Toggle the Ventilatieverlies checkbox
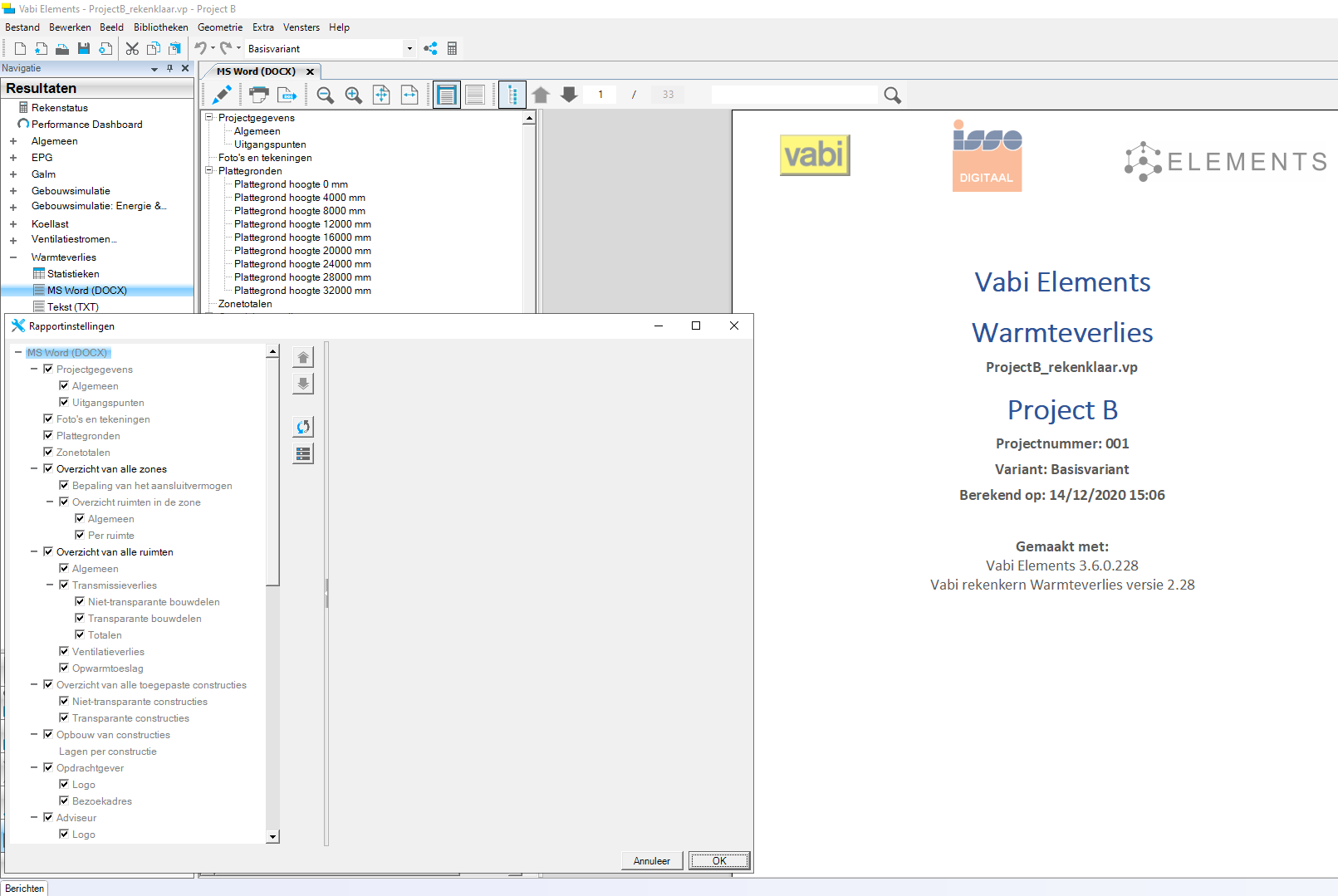This screenshot has height=896, width=1338. tap(64, 651)
